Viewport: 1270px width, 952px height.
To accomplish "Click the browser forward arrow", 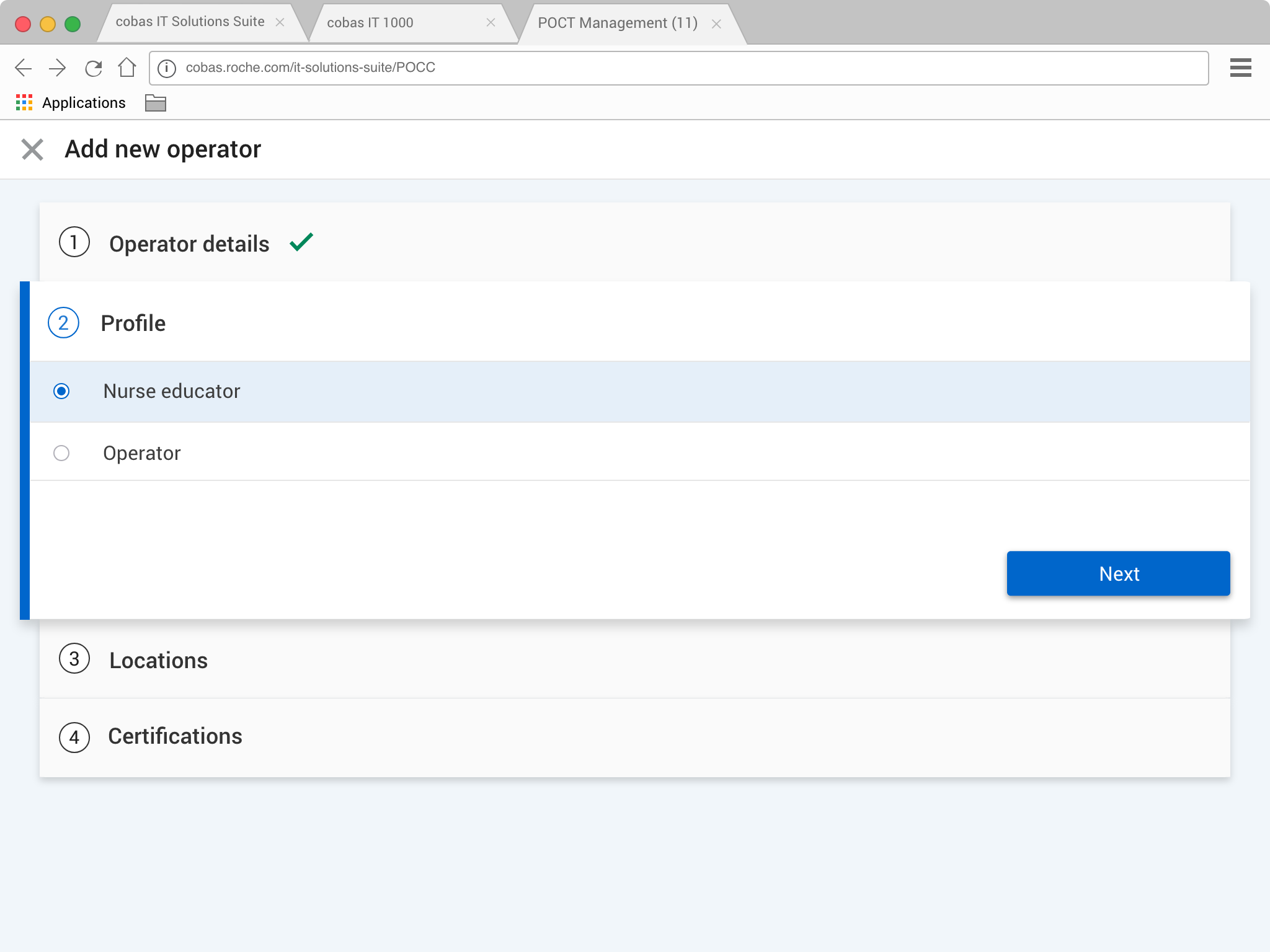I will pos(57,68).
